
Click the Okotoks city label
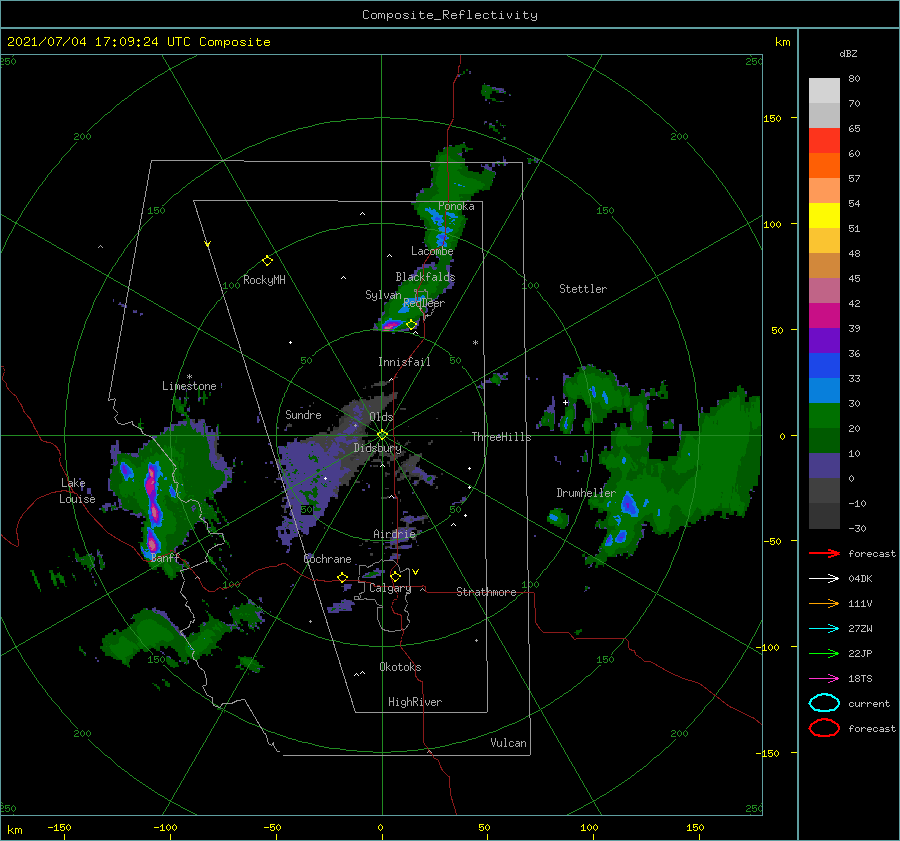[x=400, y=667]
